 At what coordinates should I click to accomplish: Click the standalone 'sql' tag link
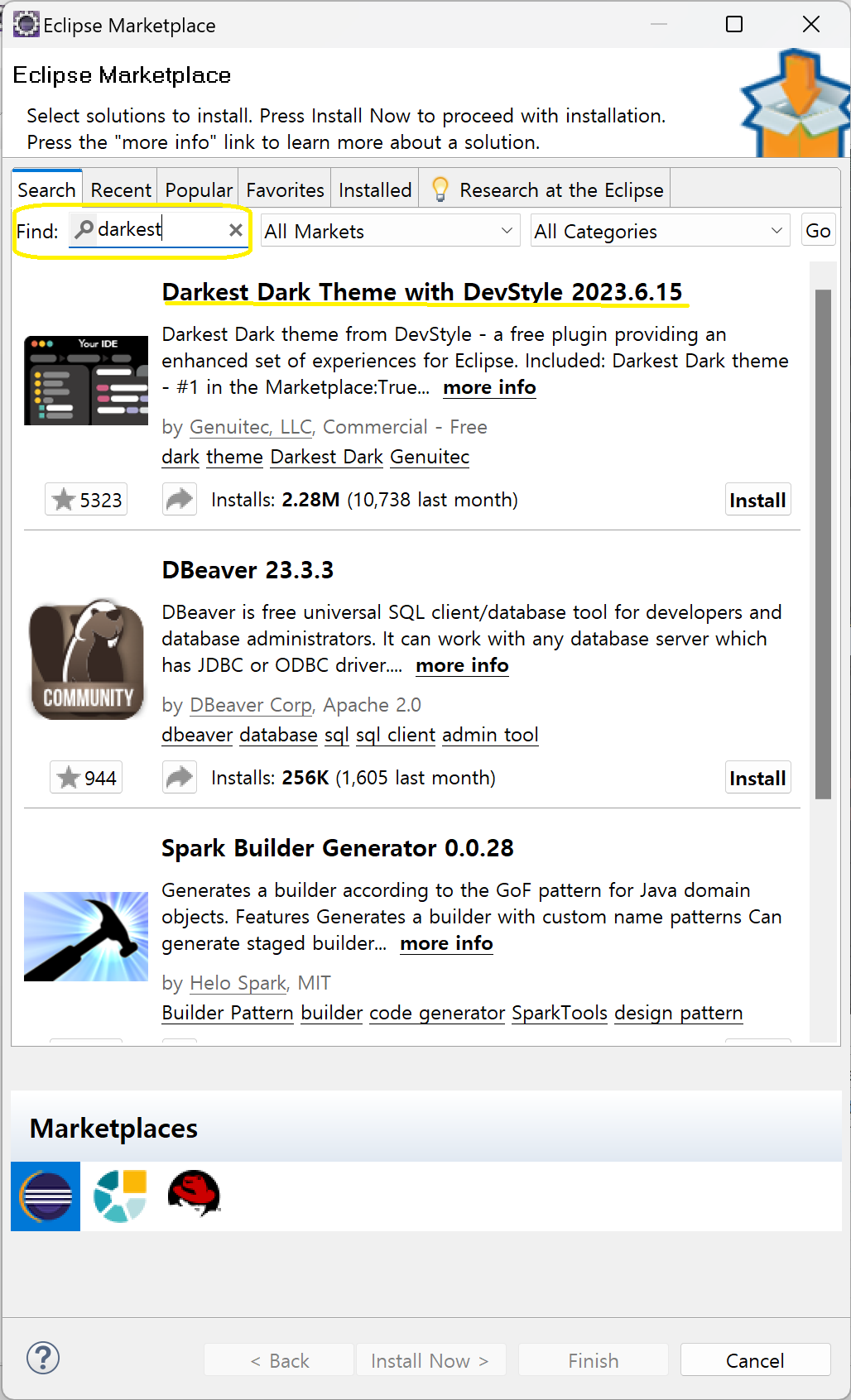(x=336, y=735)
